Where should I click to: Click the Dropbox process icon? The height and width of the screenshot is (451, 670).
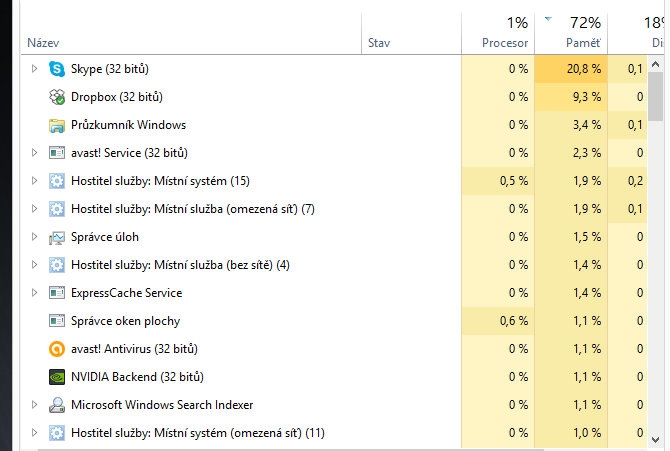tap(57, 97)
